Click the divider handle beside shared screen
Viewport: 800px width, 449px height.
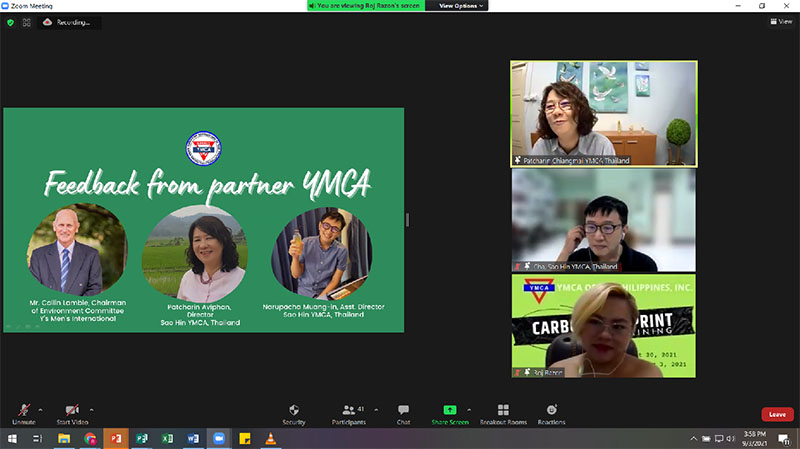point(407,220)
